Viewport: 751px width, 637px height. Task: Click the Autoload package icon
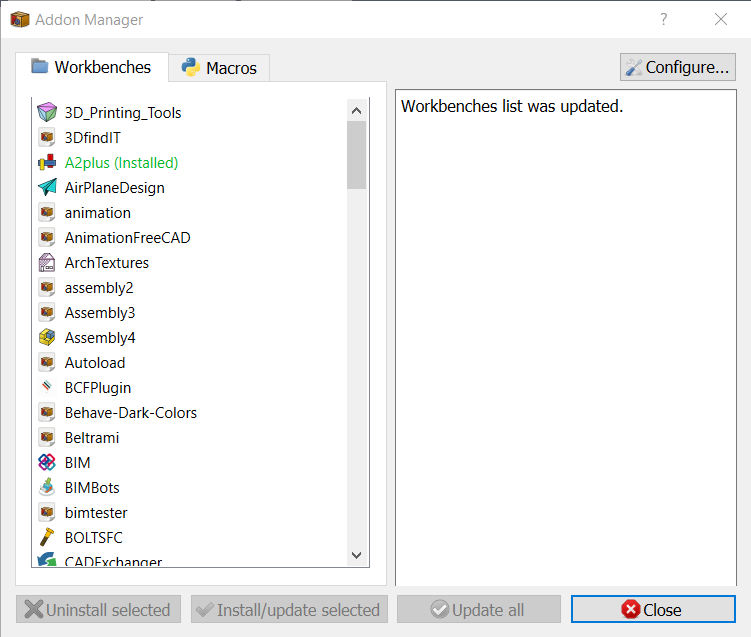pos(47,362)
